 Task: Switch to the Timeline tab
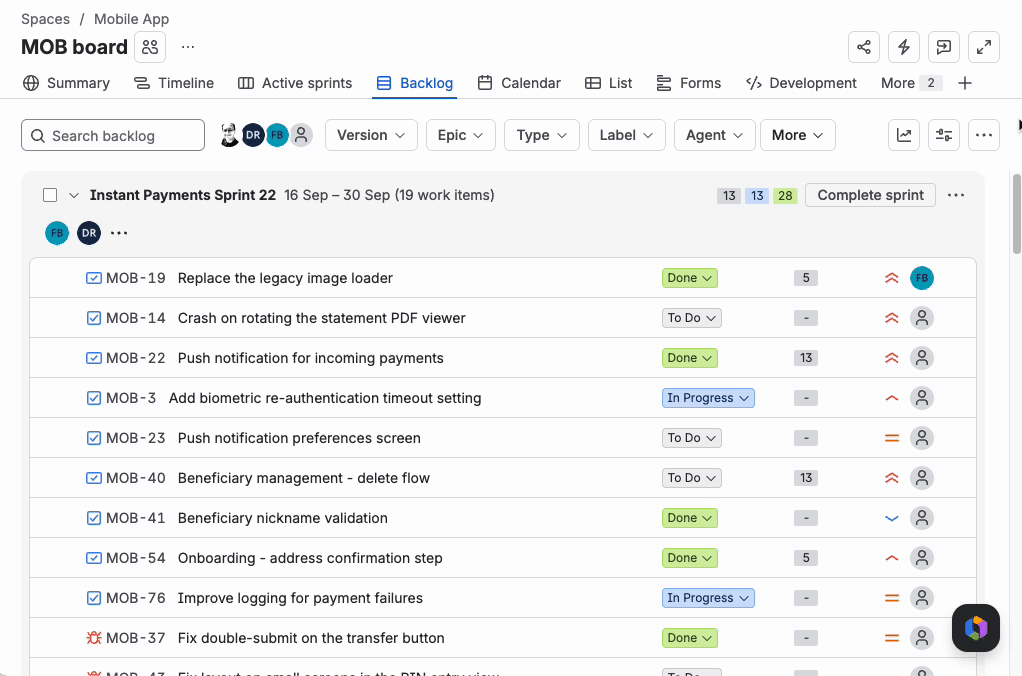click(174, 83)
